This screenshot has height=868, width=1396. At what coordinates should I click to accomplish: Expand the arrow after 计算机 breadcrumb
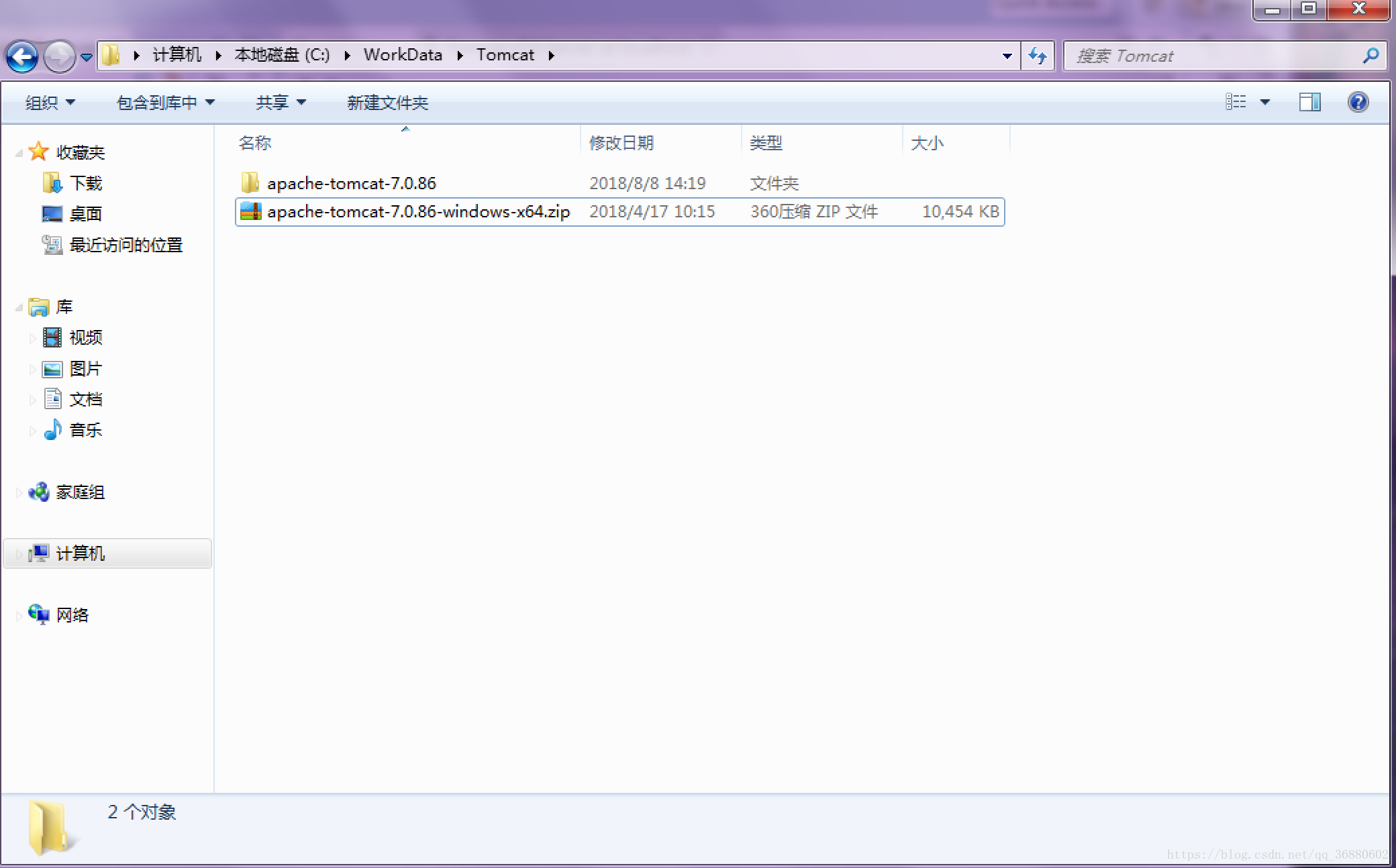pos(218,56)
